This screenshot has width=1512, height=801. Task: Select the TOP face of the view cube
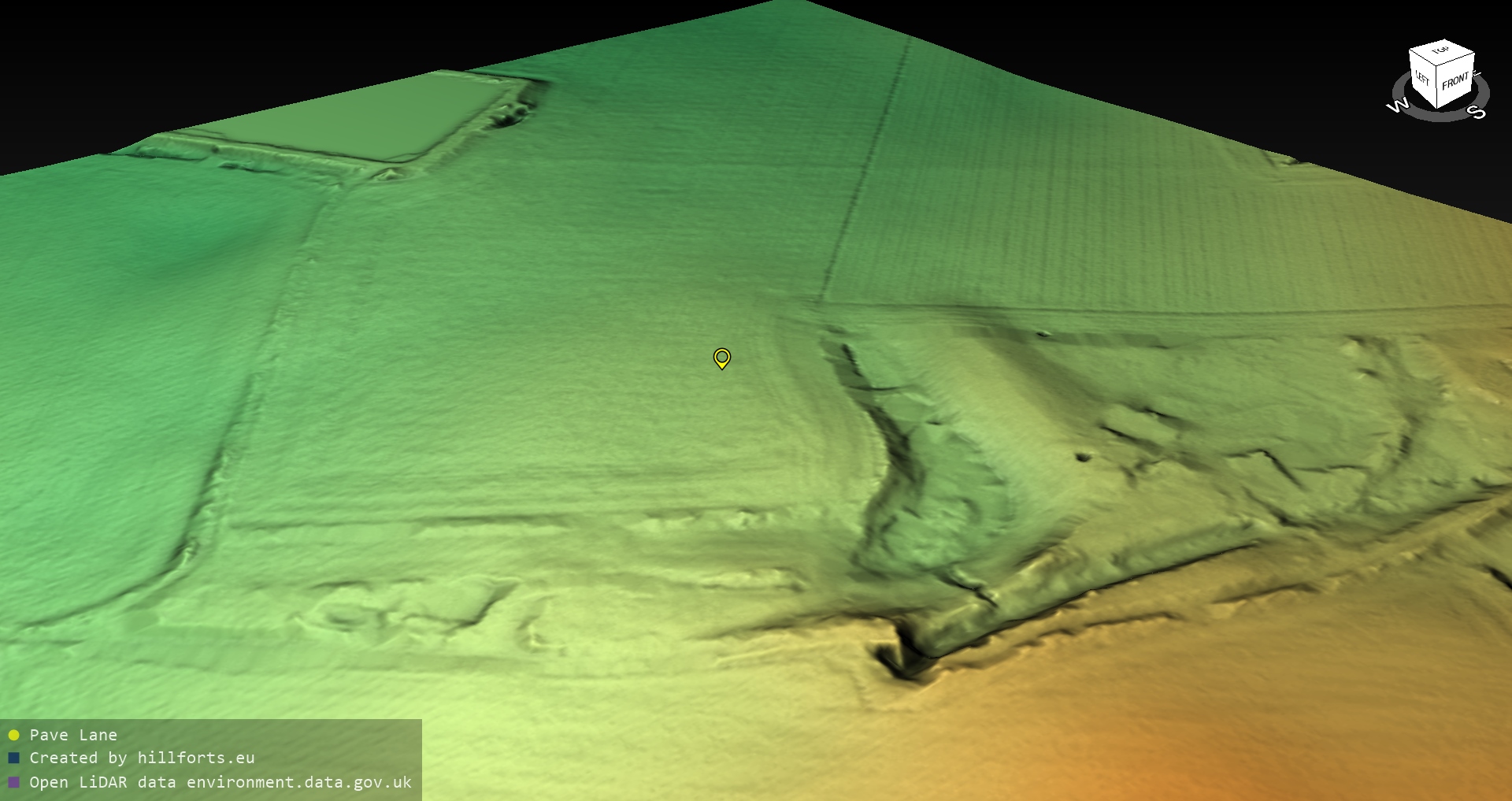(1441, 51)
